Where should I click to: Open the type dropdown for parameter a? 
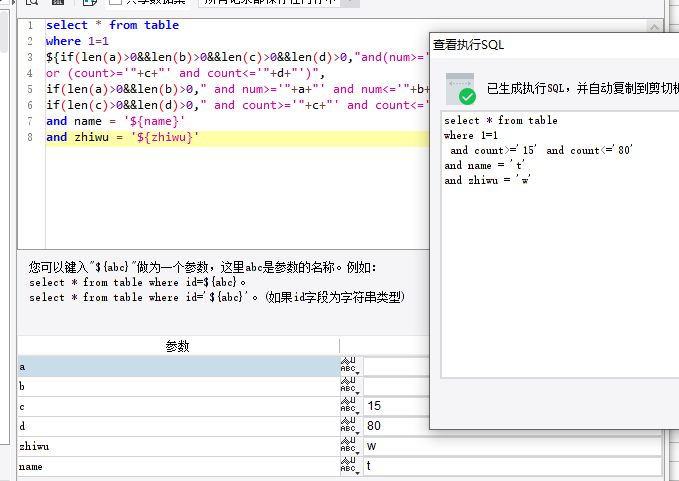tap(350, 366)
